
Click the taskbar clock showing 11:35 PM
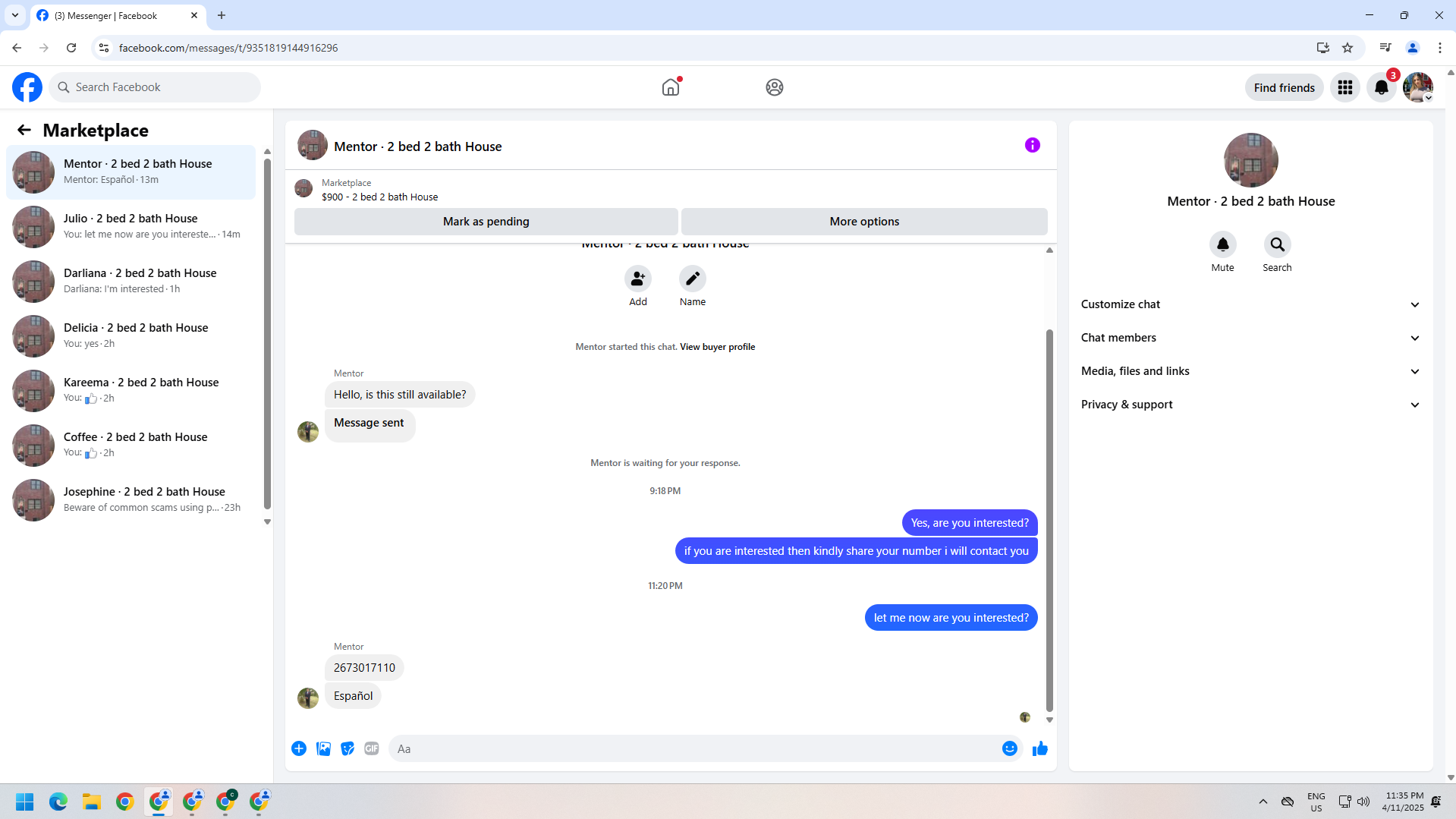[x=1403, y=802]
